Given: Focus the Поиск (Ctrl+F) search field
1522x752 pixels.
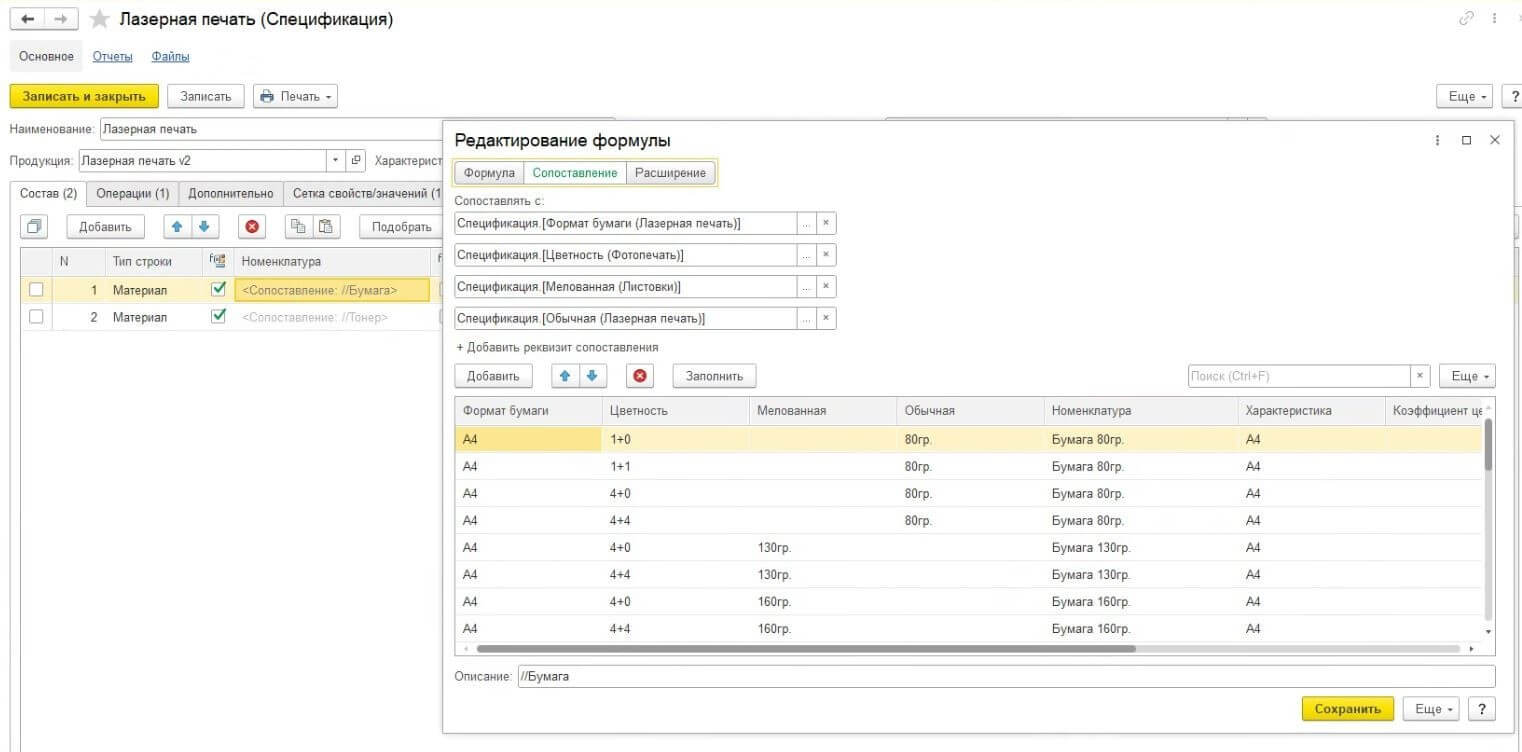Looking at the screenshot, I should point(1299,376).
